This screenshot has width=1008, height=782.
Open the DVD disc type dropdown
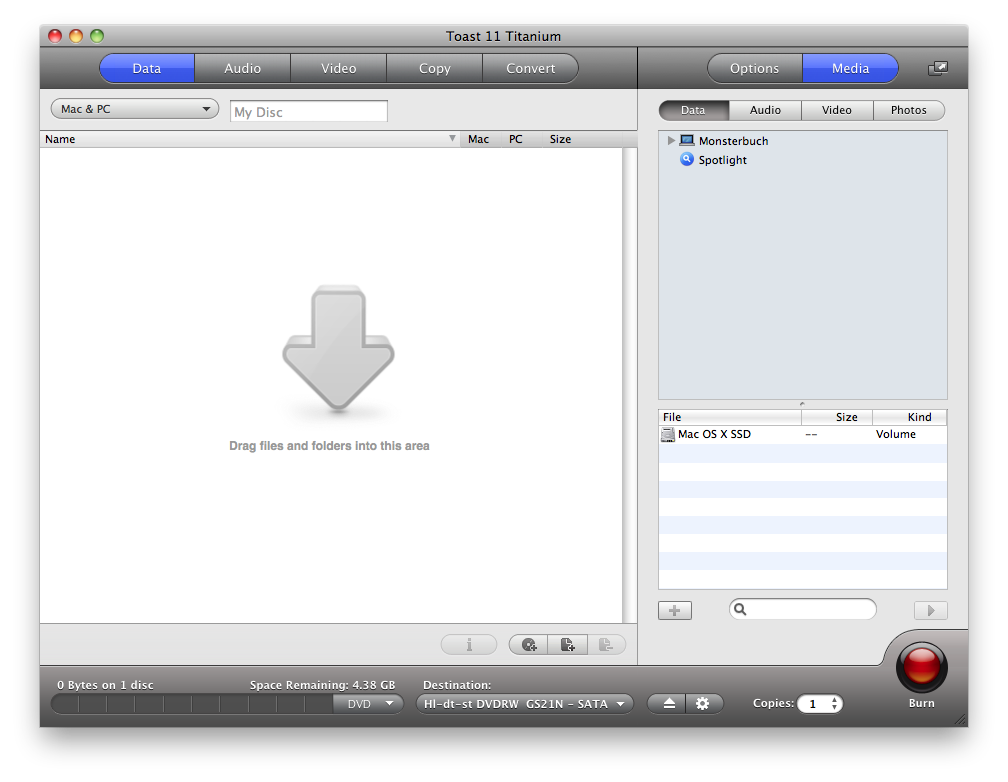369,704
